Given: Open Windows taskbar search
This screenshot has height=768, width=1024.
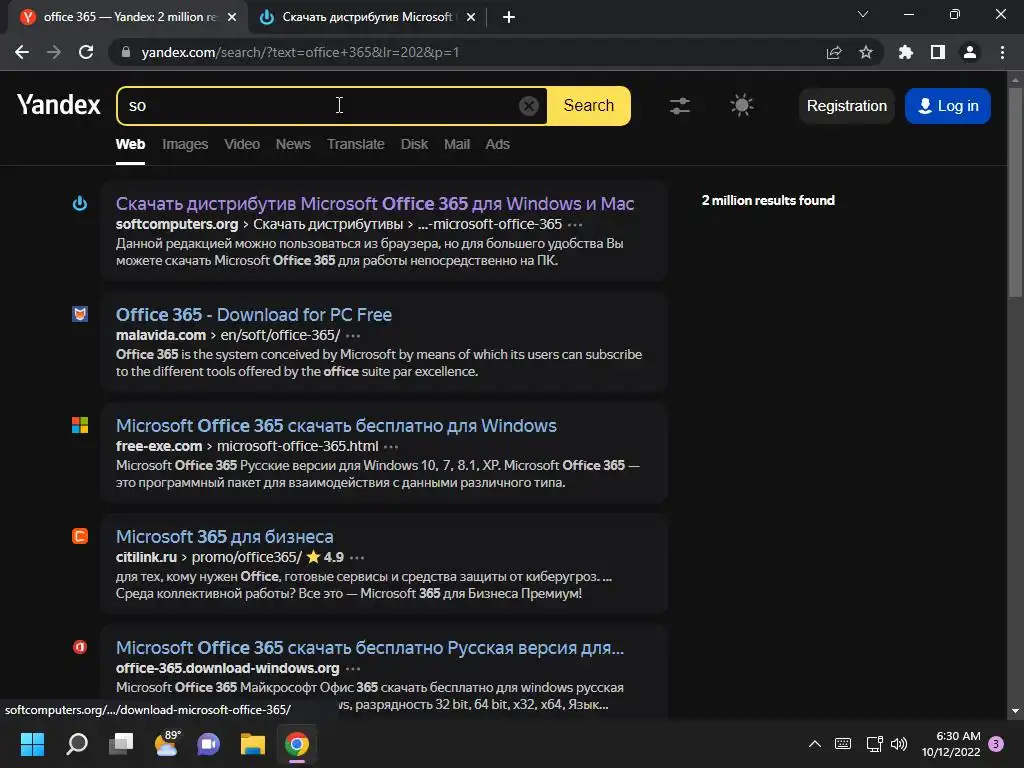Looking at the screenshot, I should (77, 744).
